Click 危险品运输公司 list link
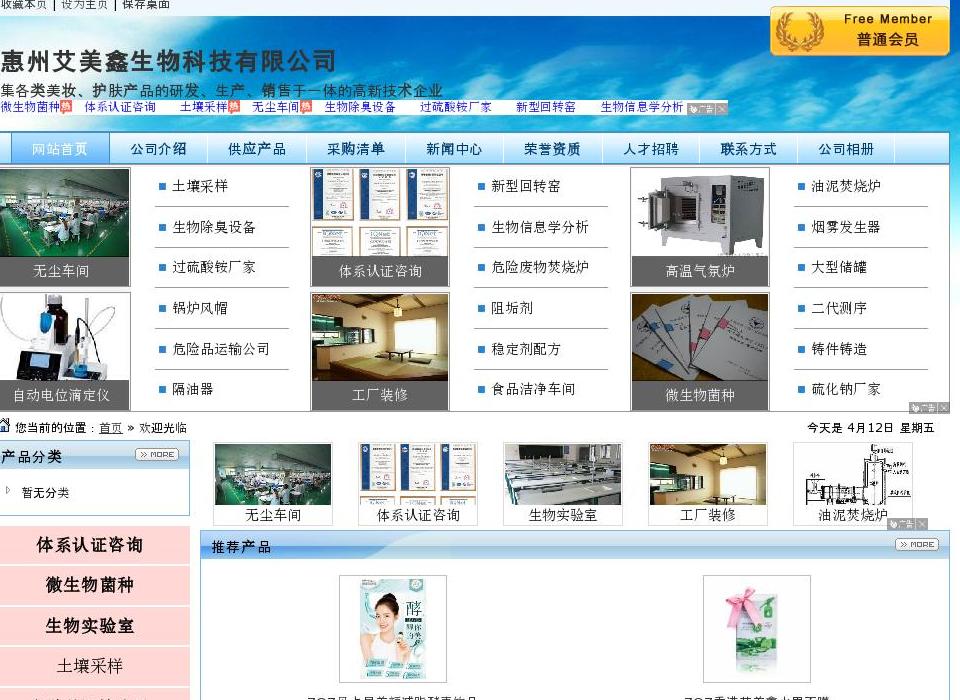 tap(220, 349)
